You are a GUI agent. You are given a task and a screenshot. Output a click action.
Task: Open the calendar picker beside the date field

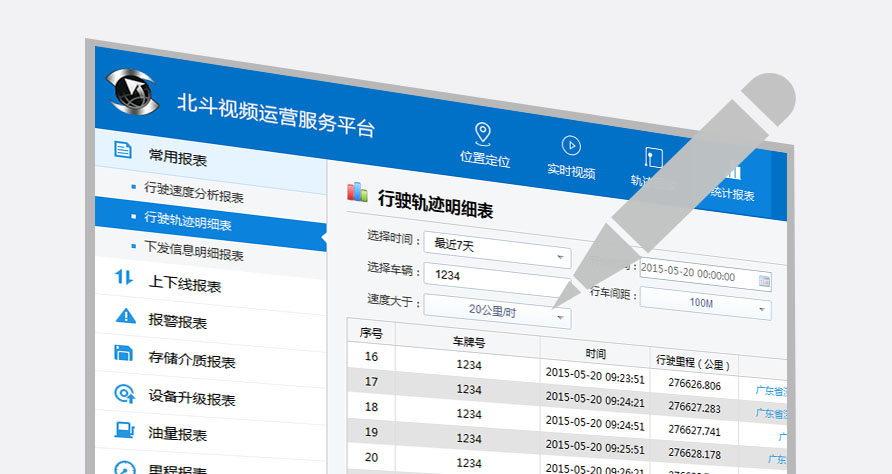click(x=764, y=281)
